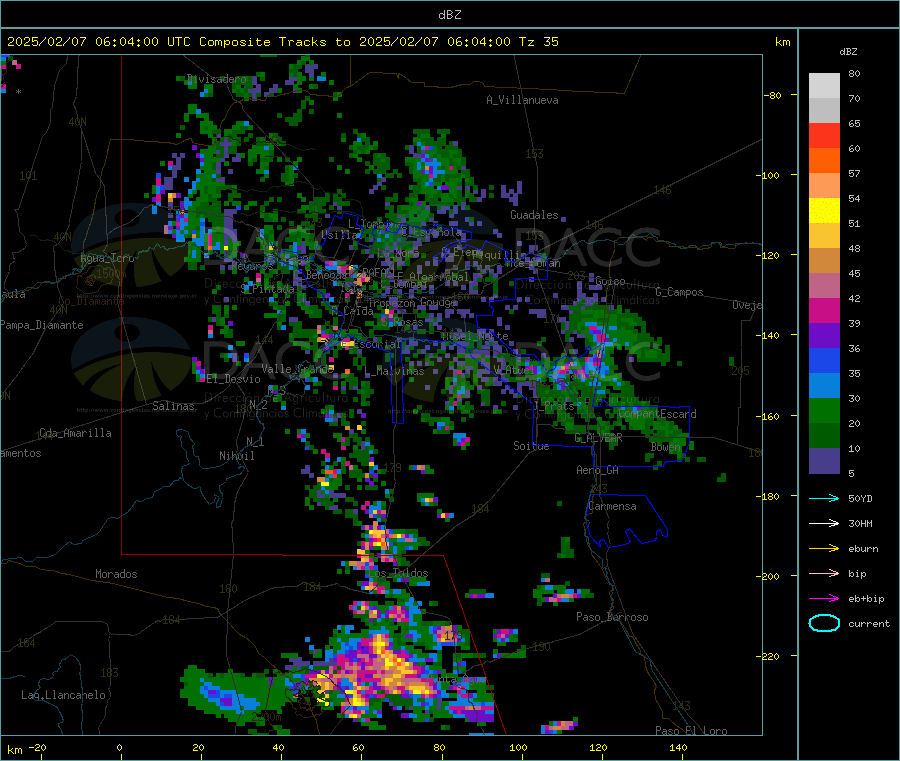This screenshot has height=761, width=900.
Task: Click the white 80 dBZ color swatch
Action: tap(824, 86)
